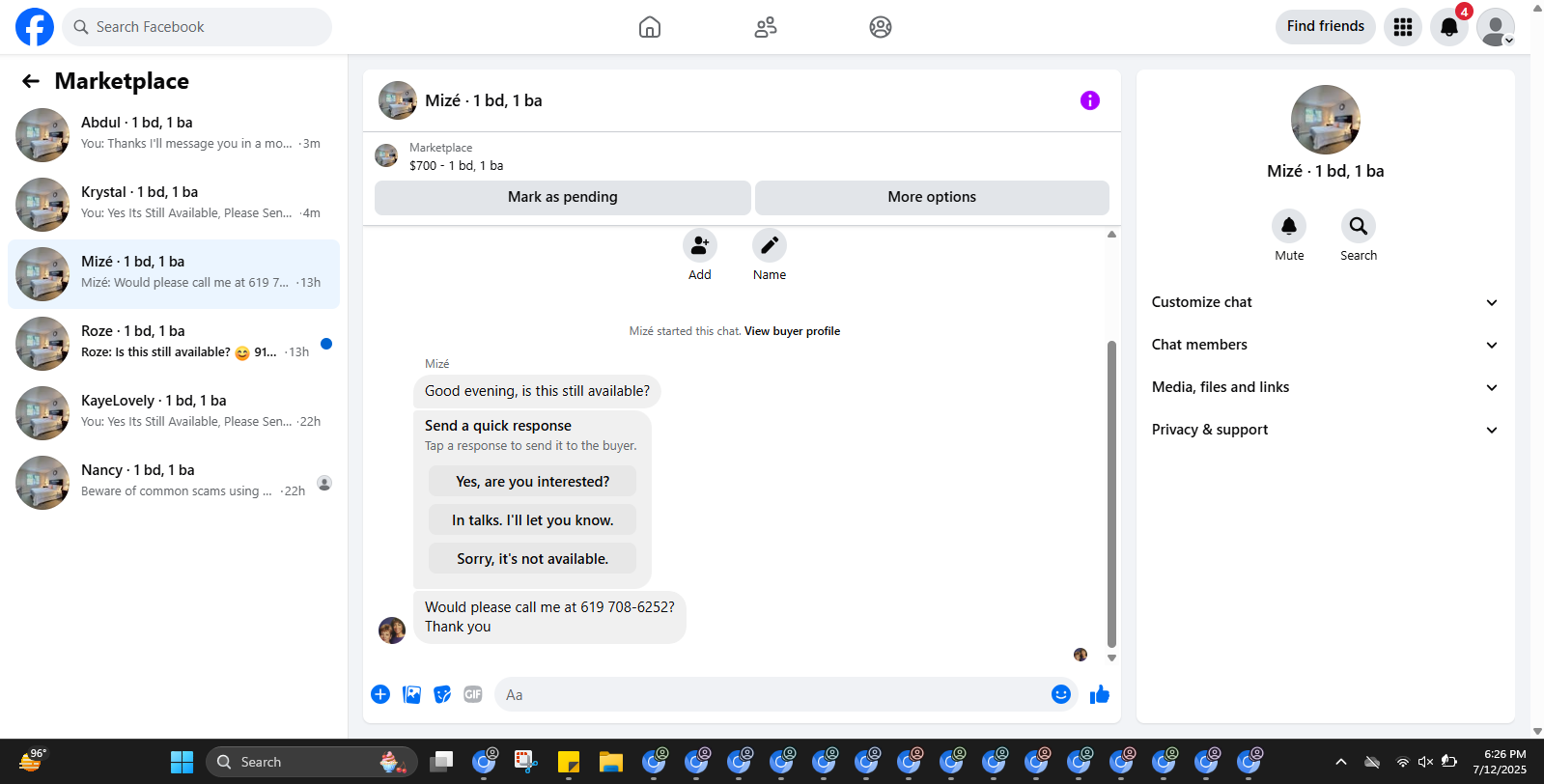Choose a sticker icon
The height and width of the screenshot is (784, 1544).
pyautogui.click(x=442, y=694)
